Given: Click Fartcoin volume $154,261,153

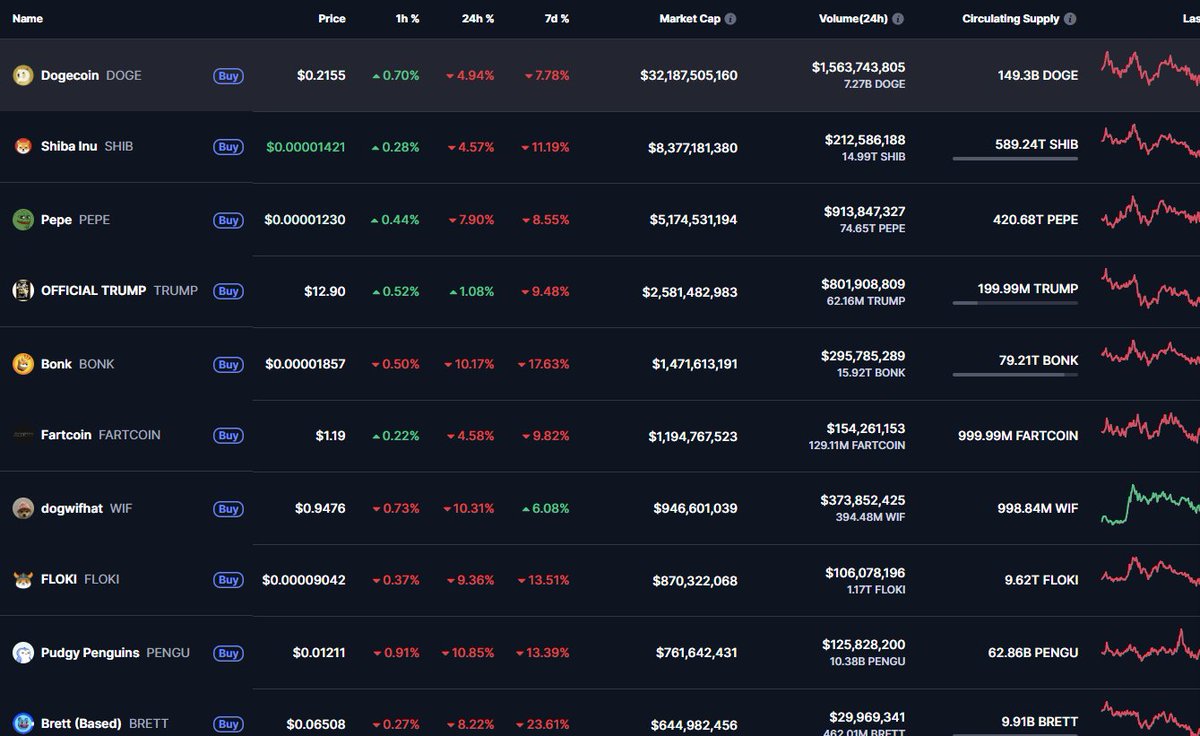Looking at the screenshot, I should click(x=865, y=428).
